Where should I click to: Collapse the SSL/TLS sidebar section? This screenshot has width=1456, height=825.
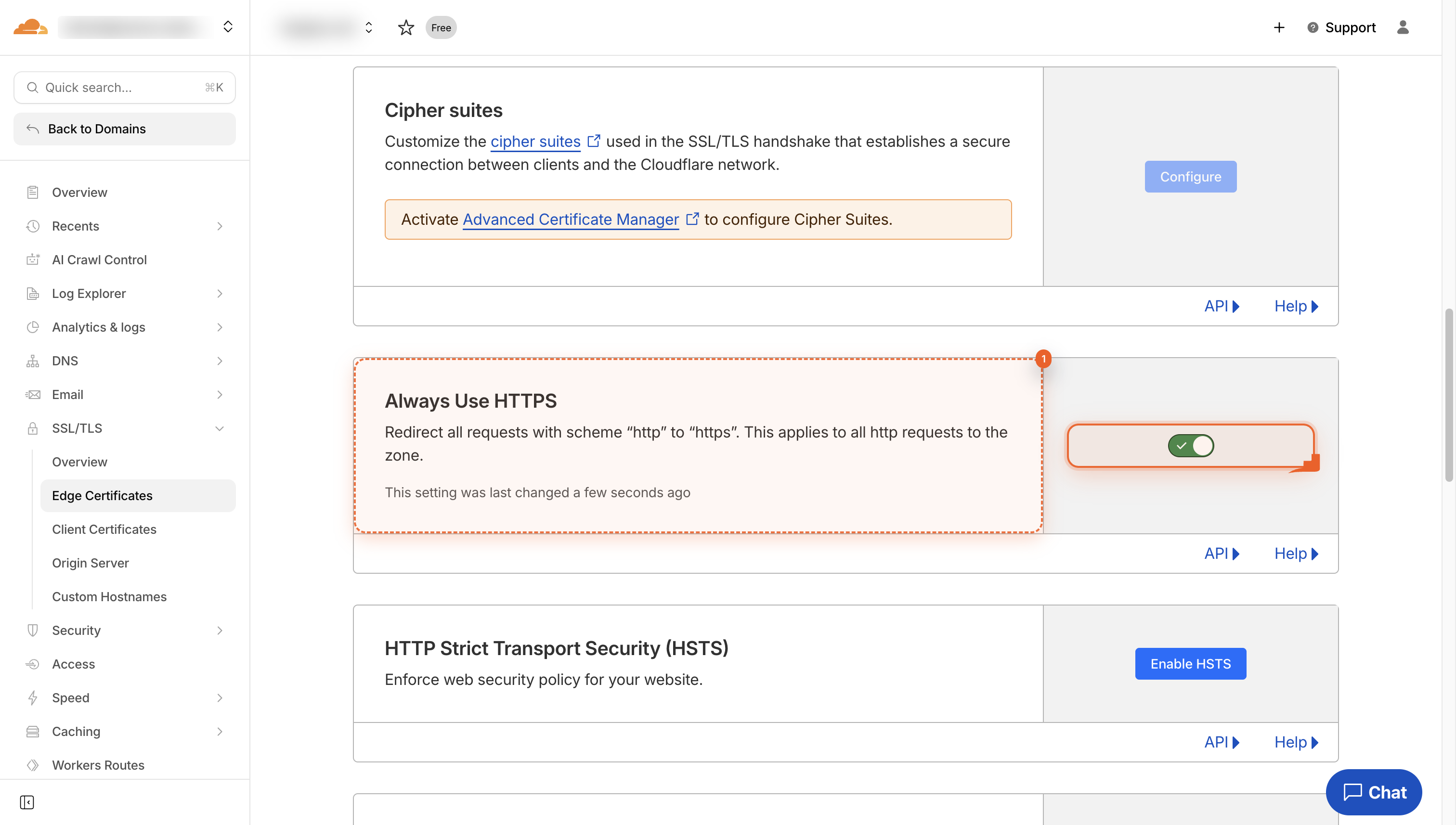click(220, 428)
